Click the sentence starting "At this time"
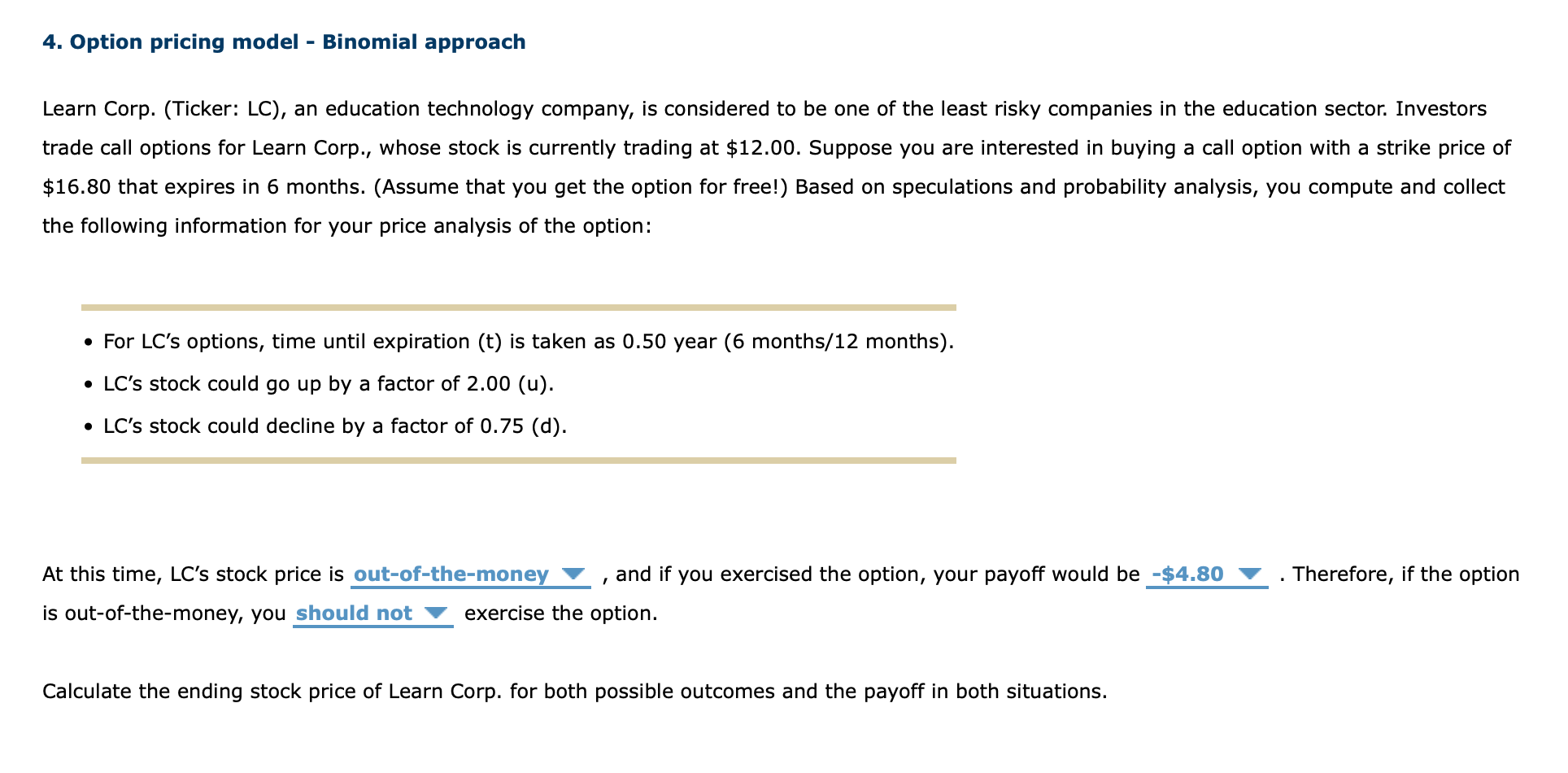 pyautogui.click(x=195, y=574)
